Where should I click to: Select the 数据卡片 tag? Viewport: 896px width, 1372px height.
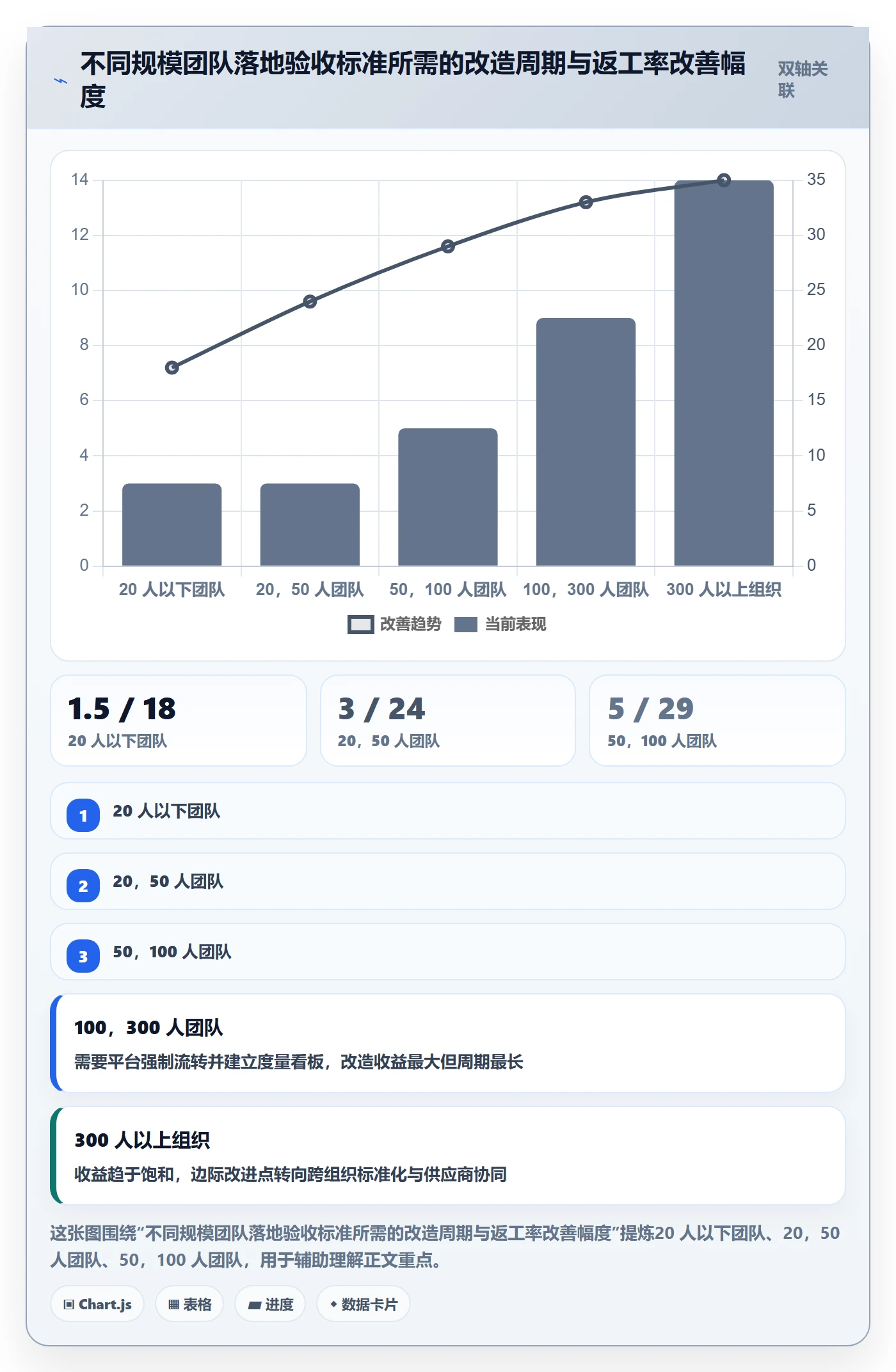[x=364, y=1304]
